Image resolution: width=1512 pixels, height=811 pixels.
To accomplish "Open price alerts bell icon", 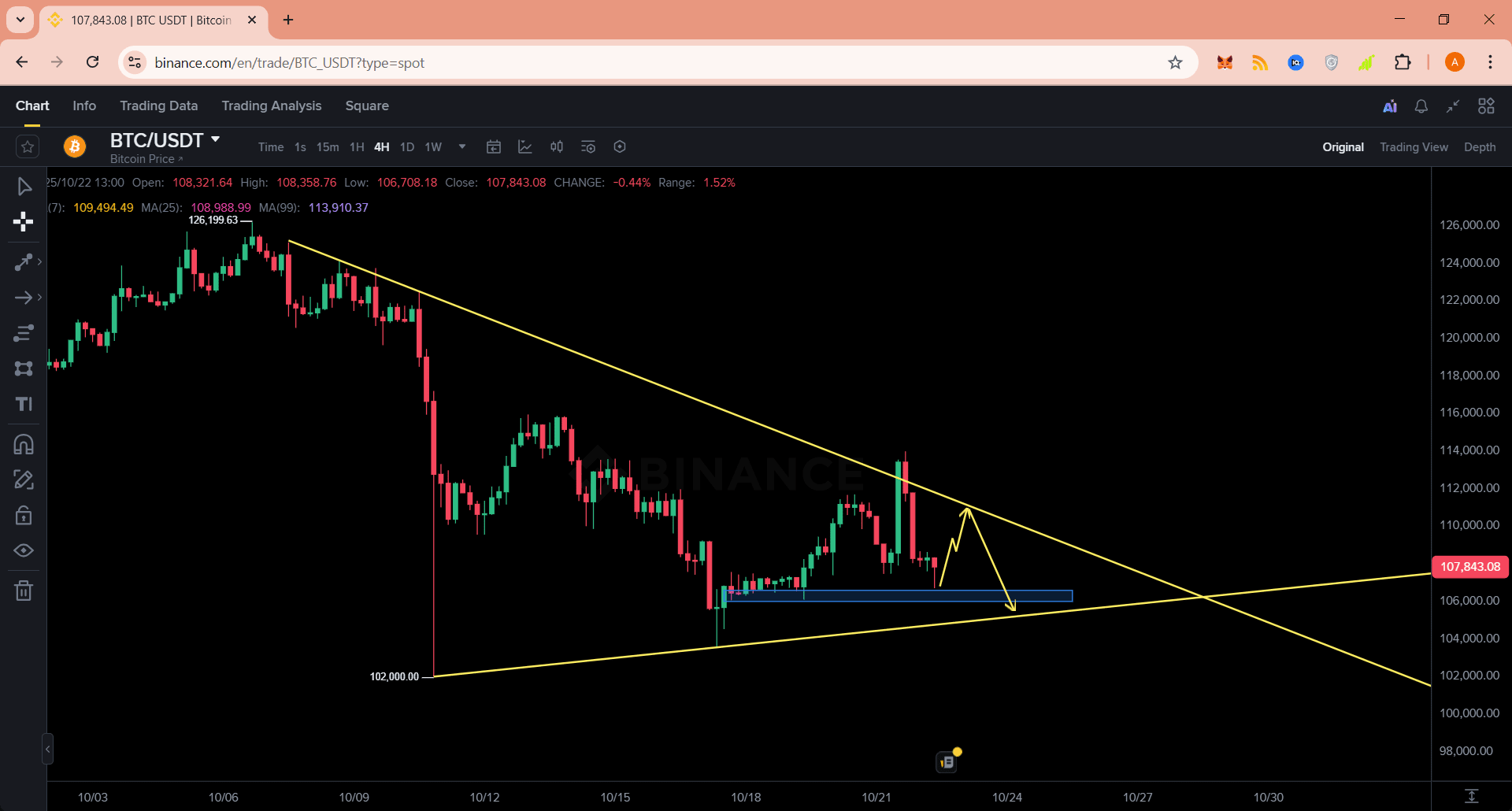I will click(1421, 106).
